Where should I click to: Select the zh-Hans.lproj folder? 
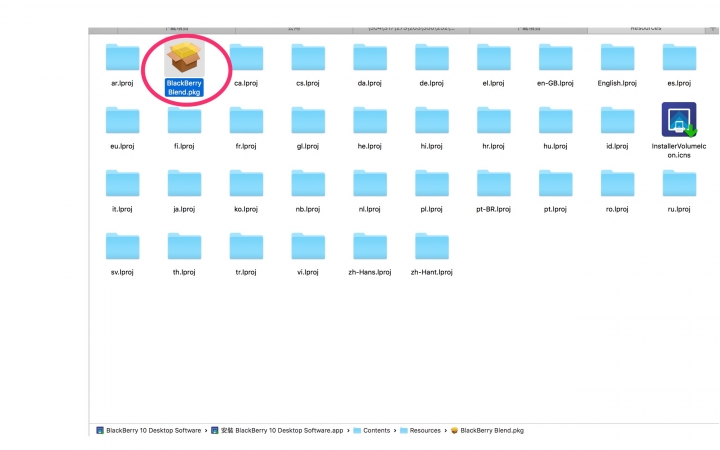[370, 246]
